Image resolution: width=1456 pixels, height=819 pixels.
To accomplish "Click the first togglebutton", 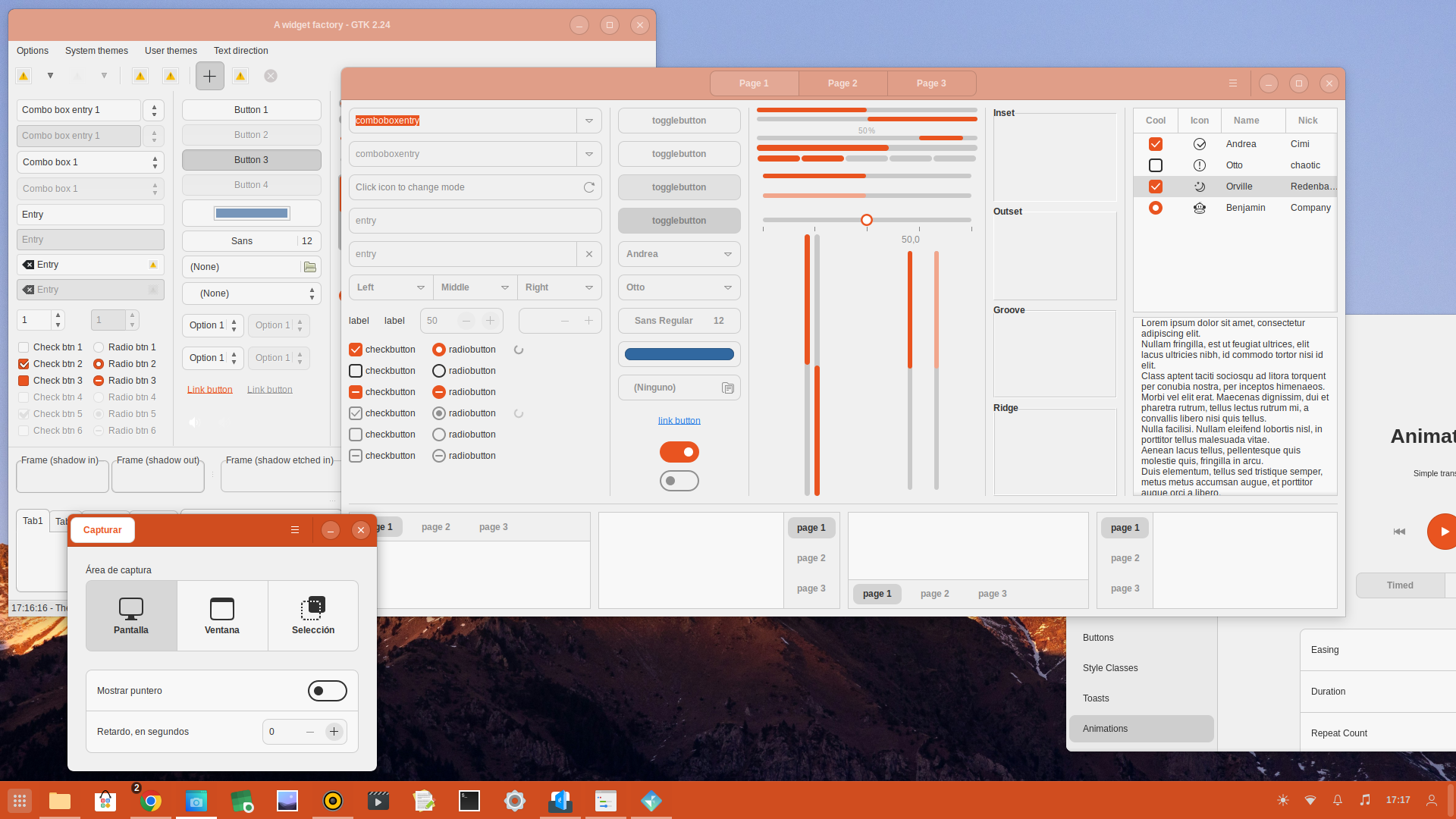I will [x=679, y=121].
